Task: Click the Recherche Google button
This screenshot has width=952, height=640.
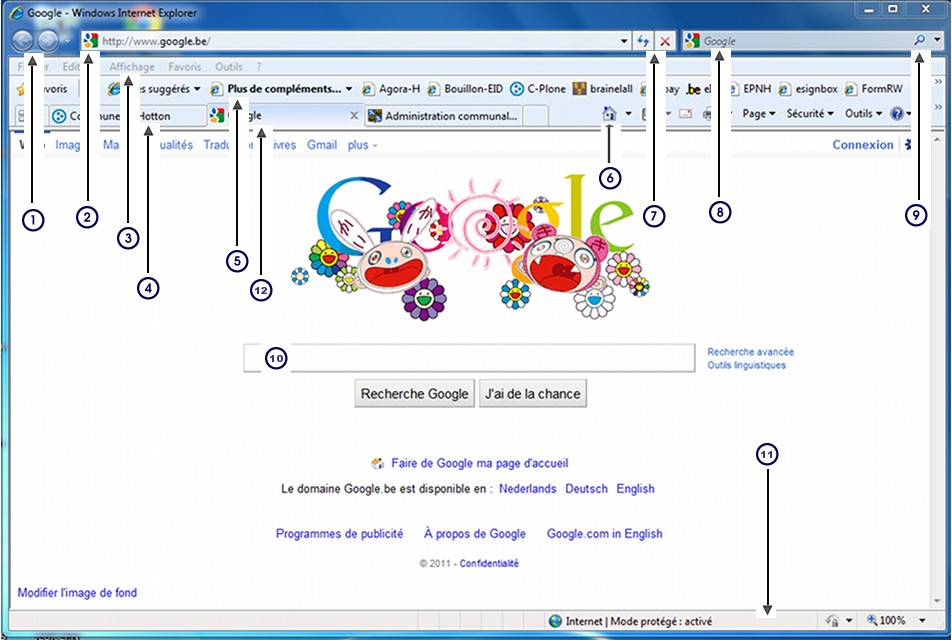Action: pyautogui.click(x=414, y=394)
